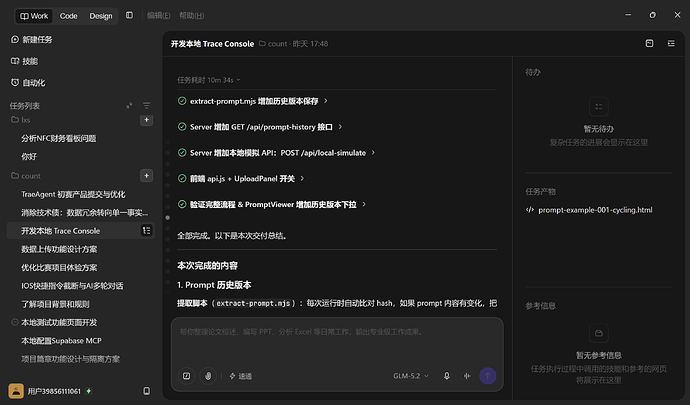The width and height of the screenshot is (690, 405).
Task: Click the inline code extract-prompt.mjs
Action: point(253,303)
